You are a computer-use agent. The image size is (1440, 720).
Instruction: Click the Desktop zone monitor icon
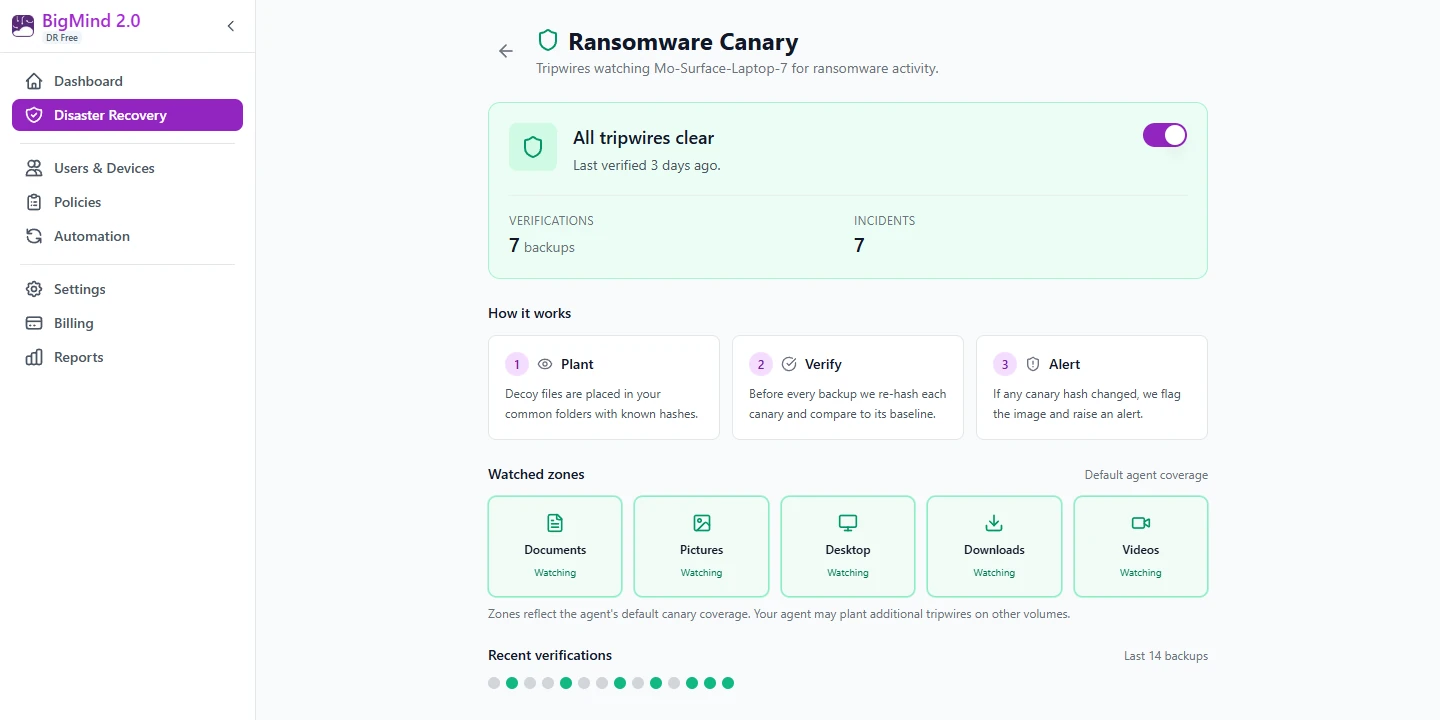coord(848,523)
